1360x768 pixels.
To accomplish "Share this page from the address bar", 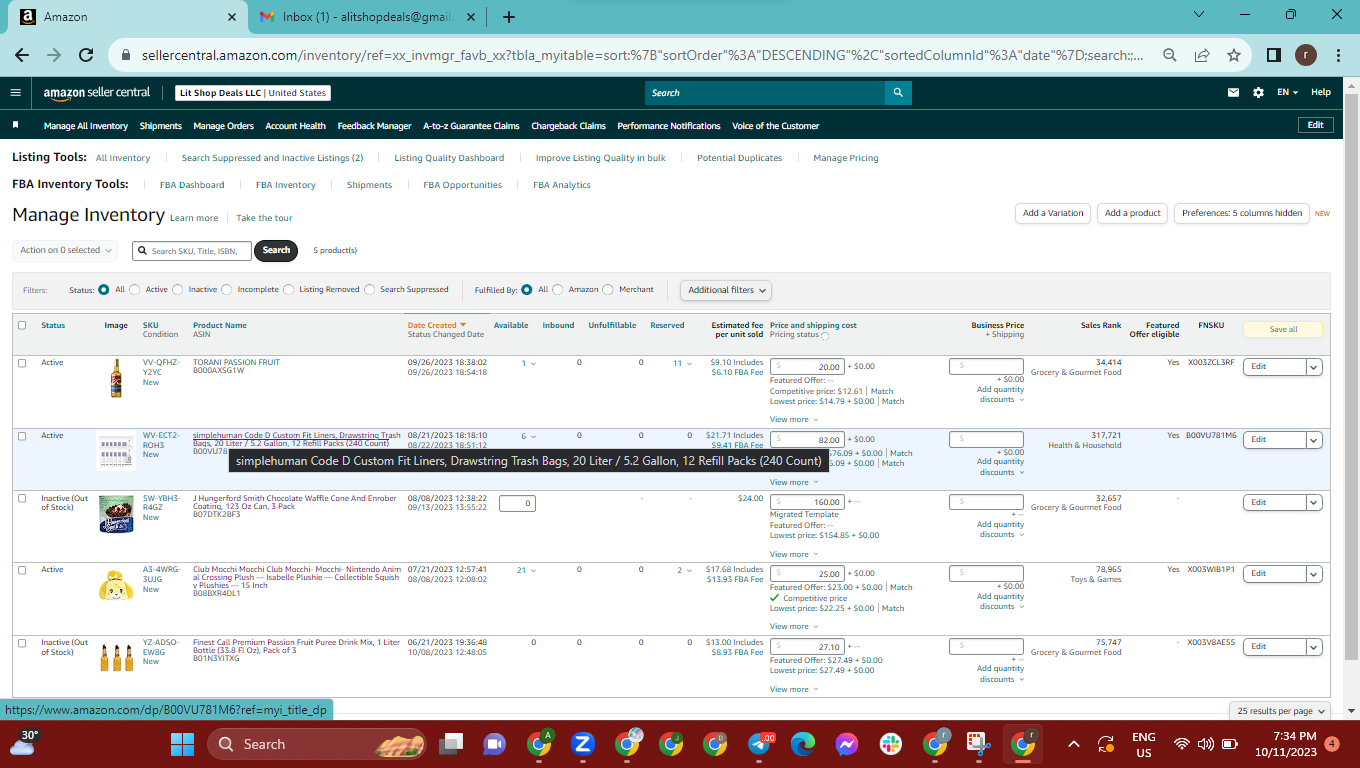I will point(1201,56).
